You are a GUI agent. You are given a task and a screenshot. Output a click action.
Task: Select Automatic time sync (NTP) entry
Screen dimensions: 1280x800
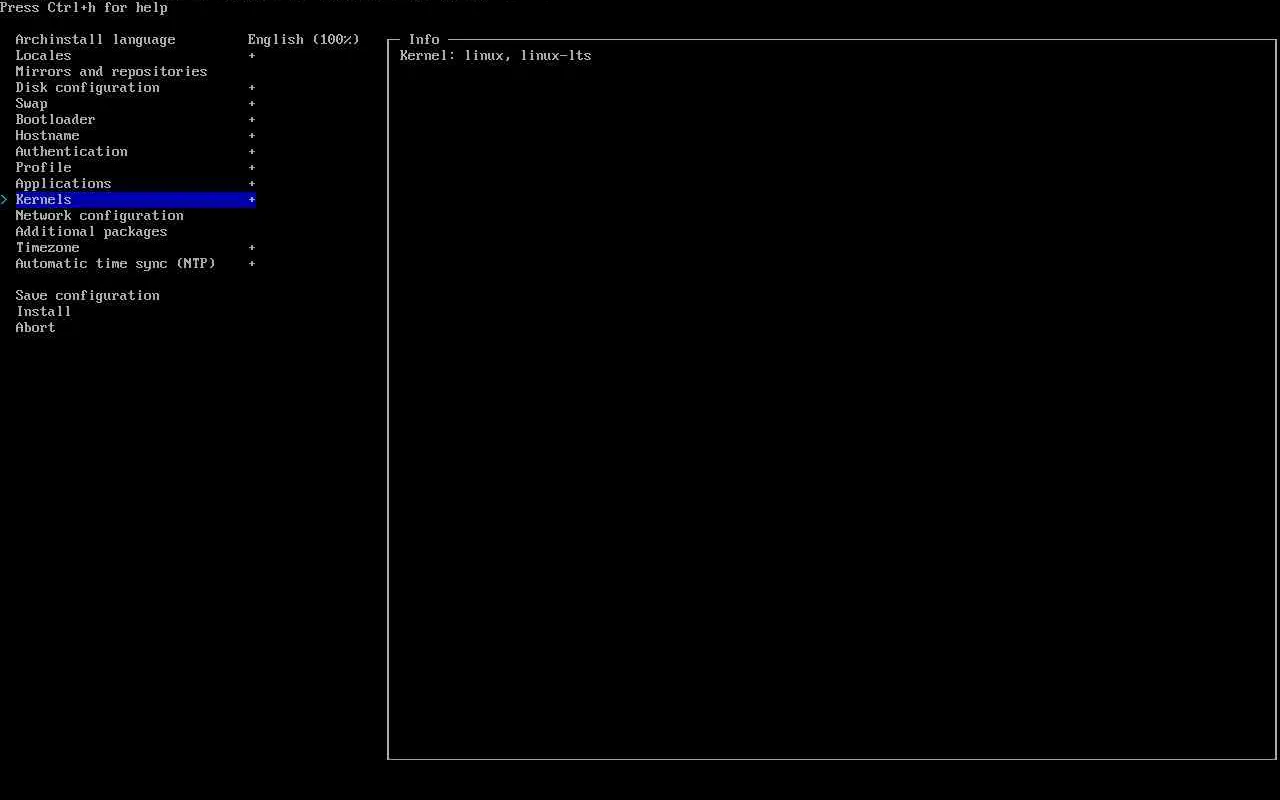pyautogui.click(x=115, y=263)
